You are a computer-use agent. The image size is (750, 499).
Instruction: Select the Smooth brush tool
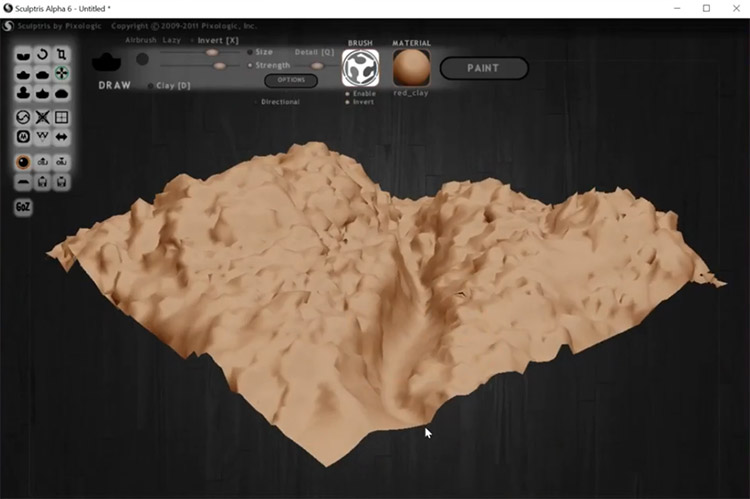[x=62, y=93]
